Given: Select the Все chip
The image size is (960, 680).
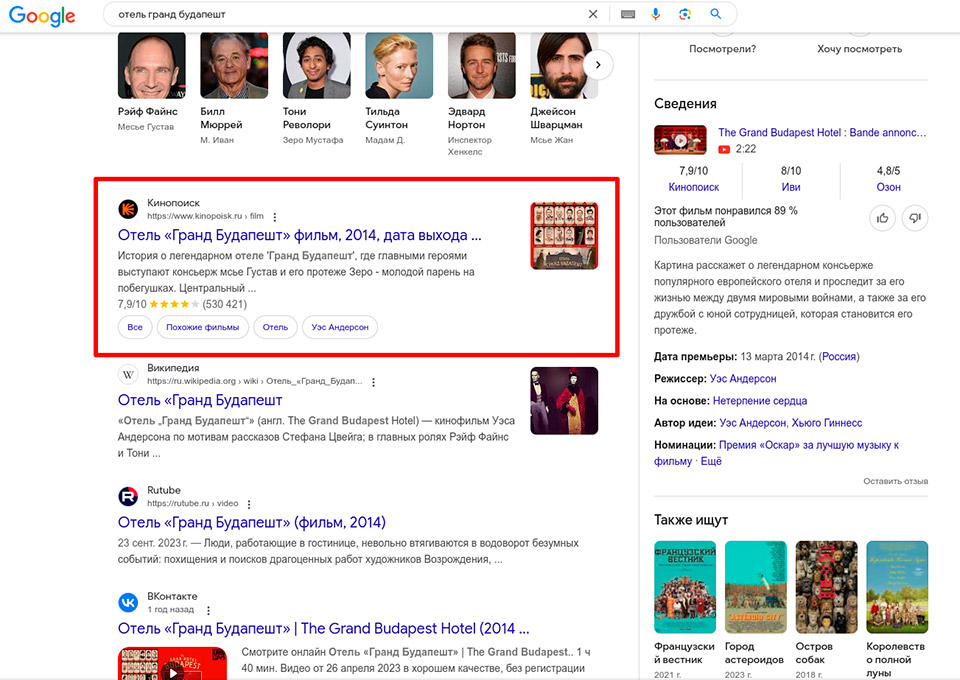Looking at the screenshot, I should click(x=135, y=327).
